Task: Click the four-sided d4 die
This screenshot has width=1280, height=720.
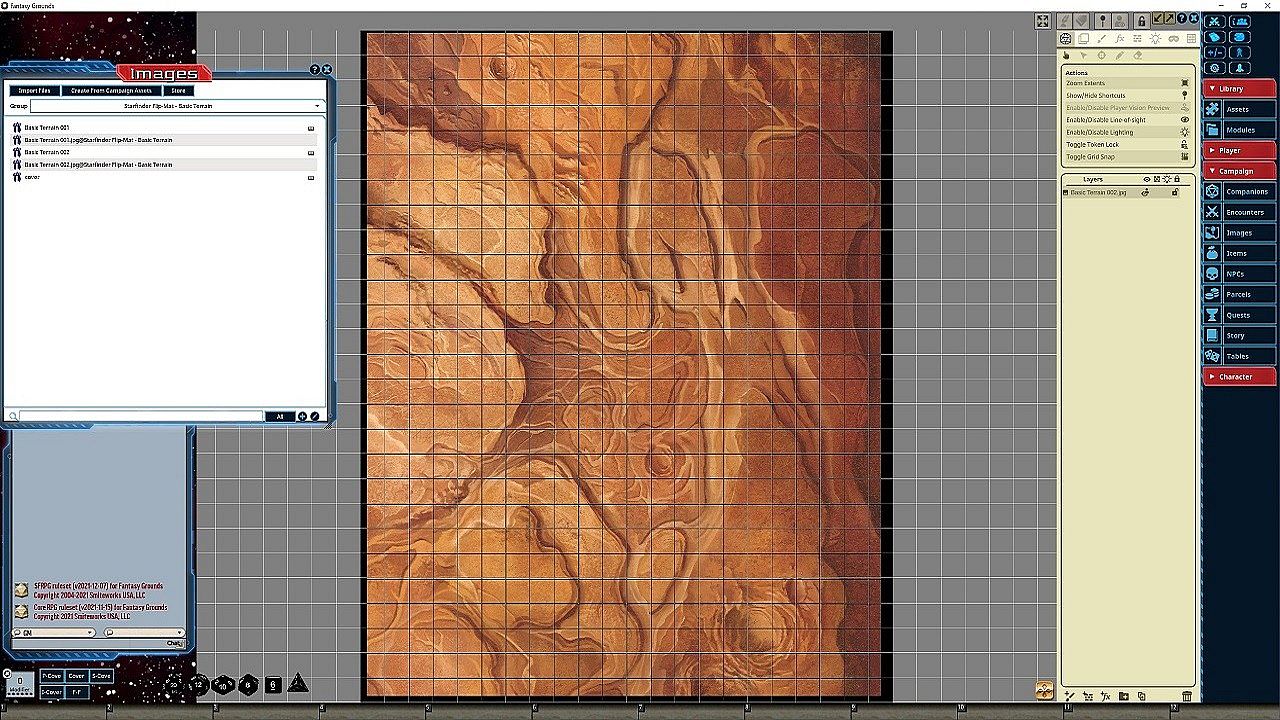Action: tap(297, 684)
